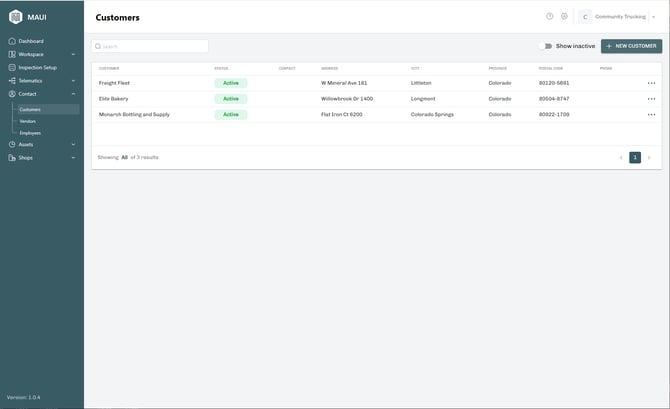Click Active status badge for Freight Fleet
The height and width of the screenshot is (409, 670).
(231, 83)
